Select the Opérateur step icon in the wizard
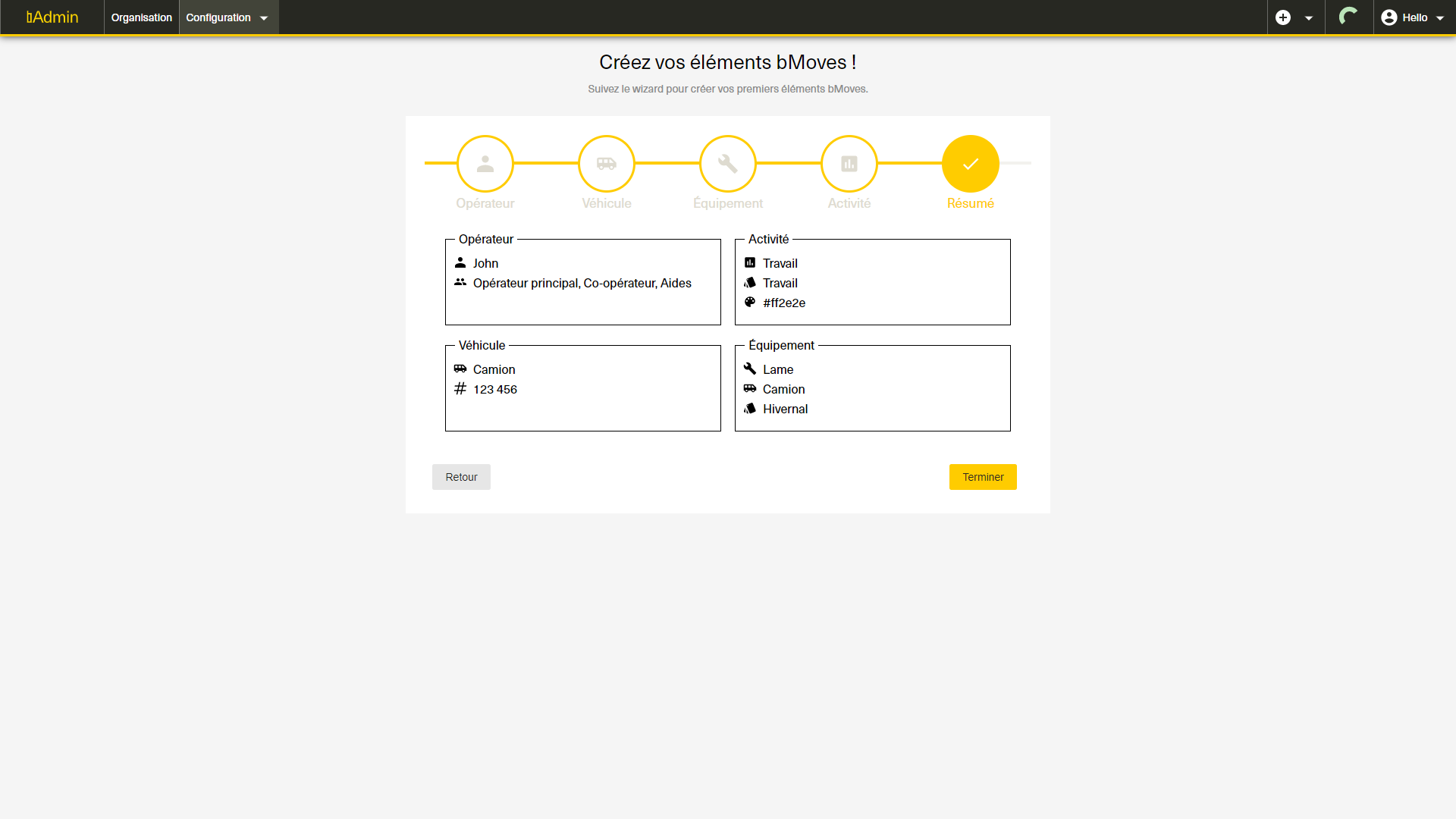 click(485, 163)
